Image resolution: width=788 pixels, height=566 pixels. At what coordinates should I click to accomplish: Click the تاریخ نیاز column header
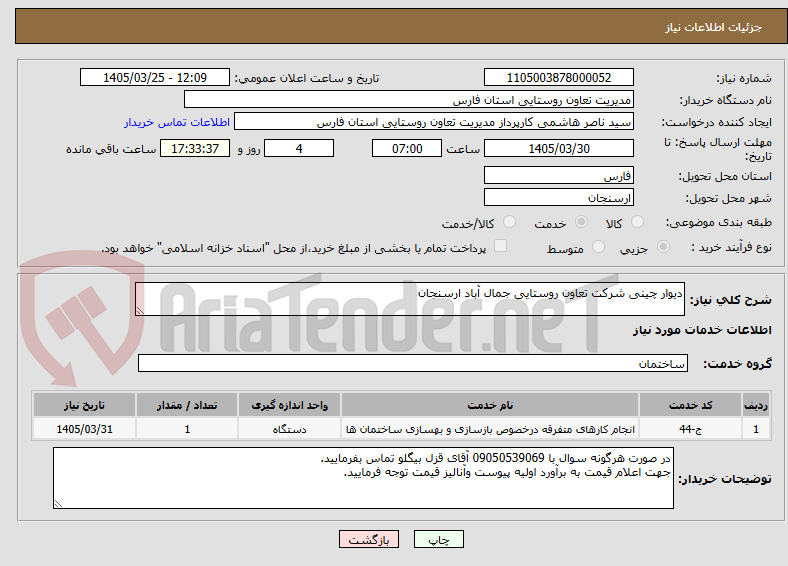click(84, 405)
